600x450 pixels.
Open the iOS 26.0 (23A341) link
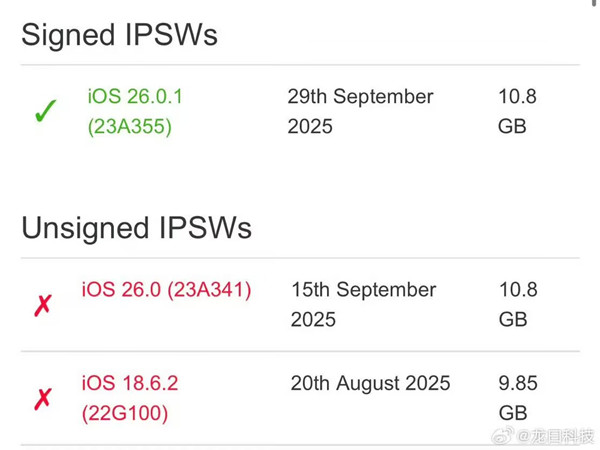tap(166, 290)
